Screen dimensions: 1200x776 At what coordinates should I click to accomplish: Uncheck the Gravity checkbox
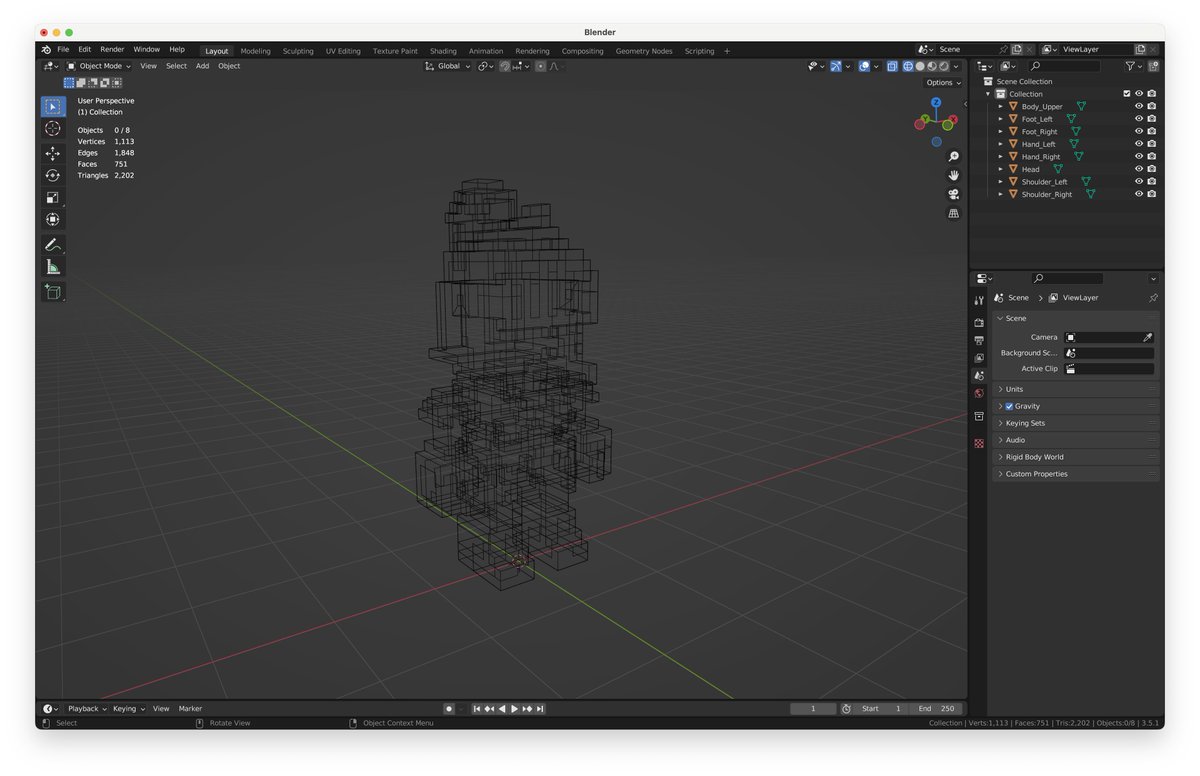pyautogui.click(x=1009, y=406)
